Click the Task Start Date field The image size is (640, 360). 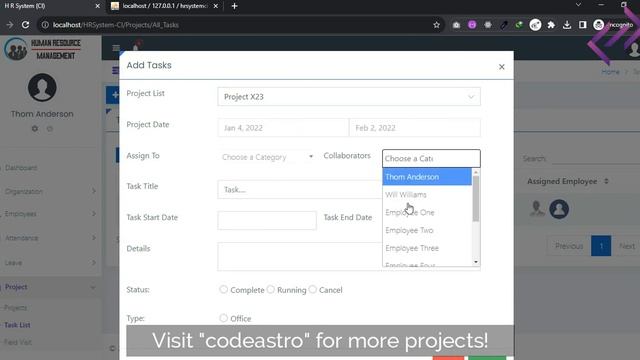click(x=267, y=220)
